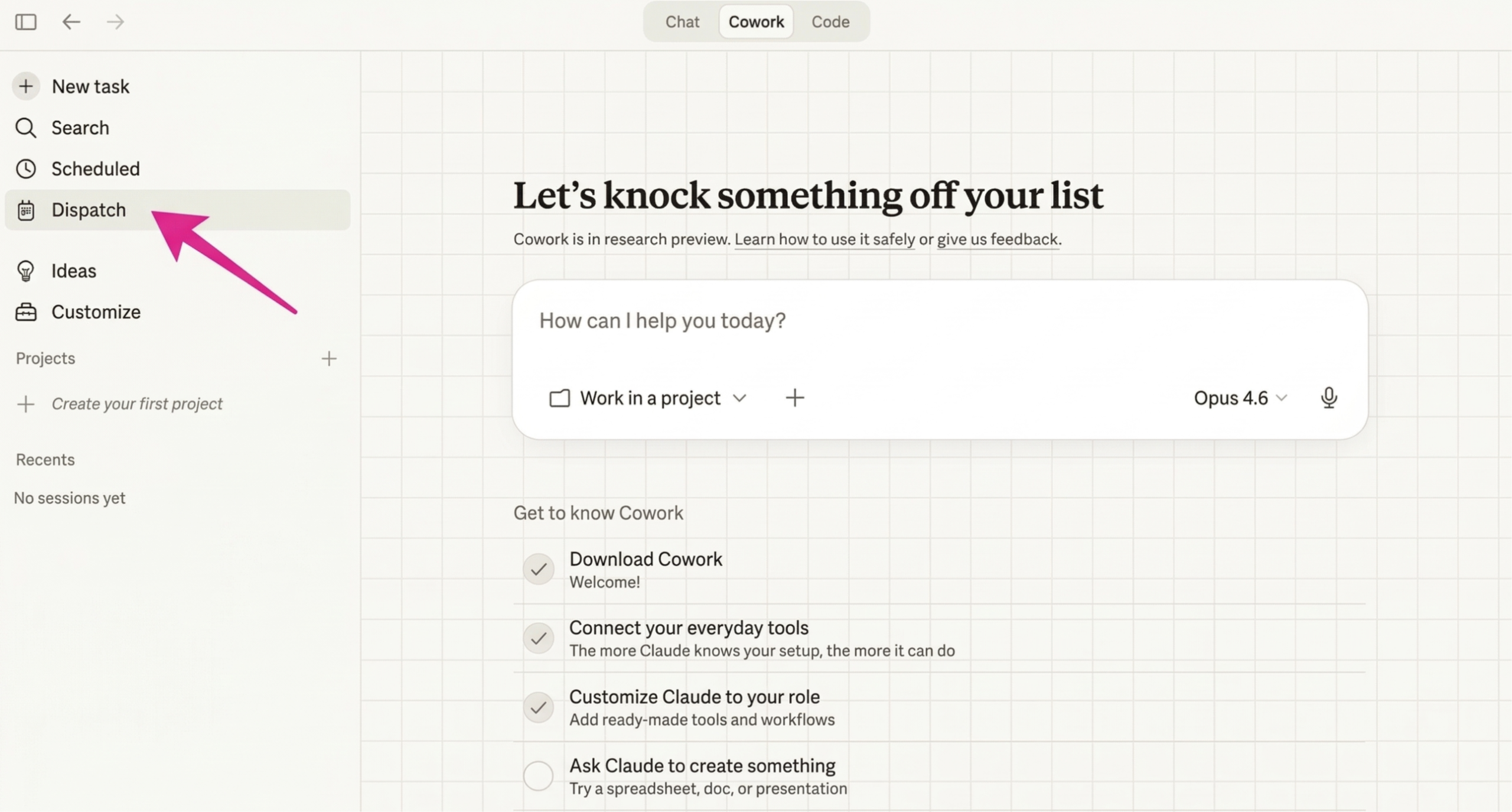Viewport: 1512px width, 812px height.
Task: Click the New task plus icon
Action: 25,86
